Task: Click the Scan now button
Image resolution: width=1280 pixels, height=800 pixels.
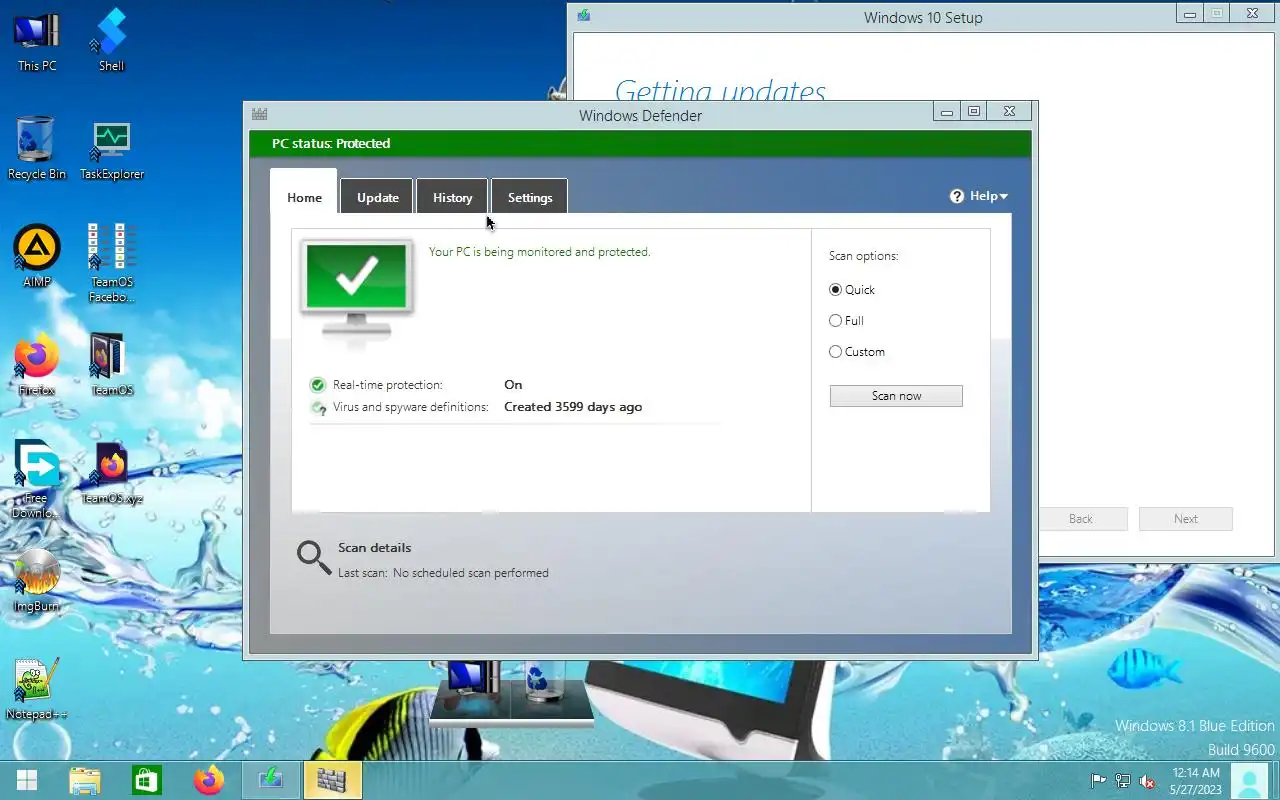Action: click(x=896, y=396)
